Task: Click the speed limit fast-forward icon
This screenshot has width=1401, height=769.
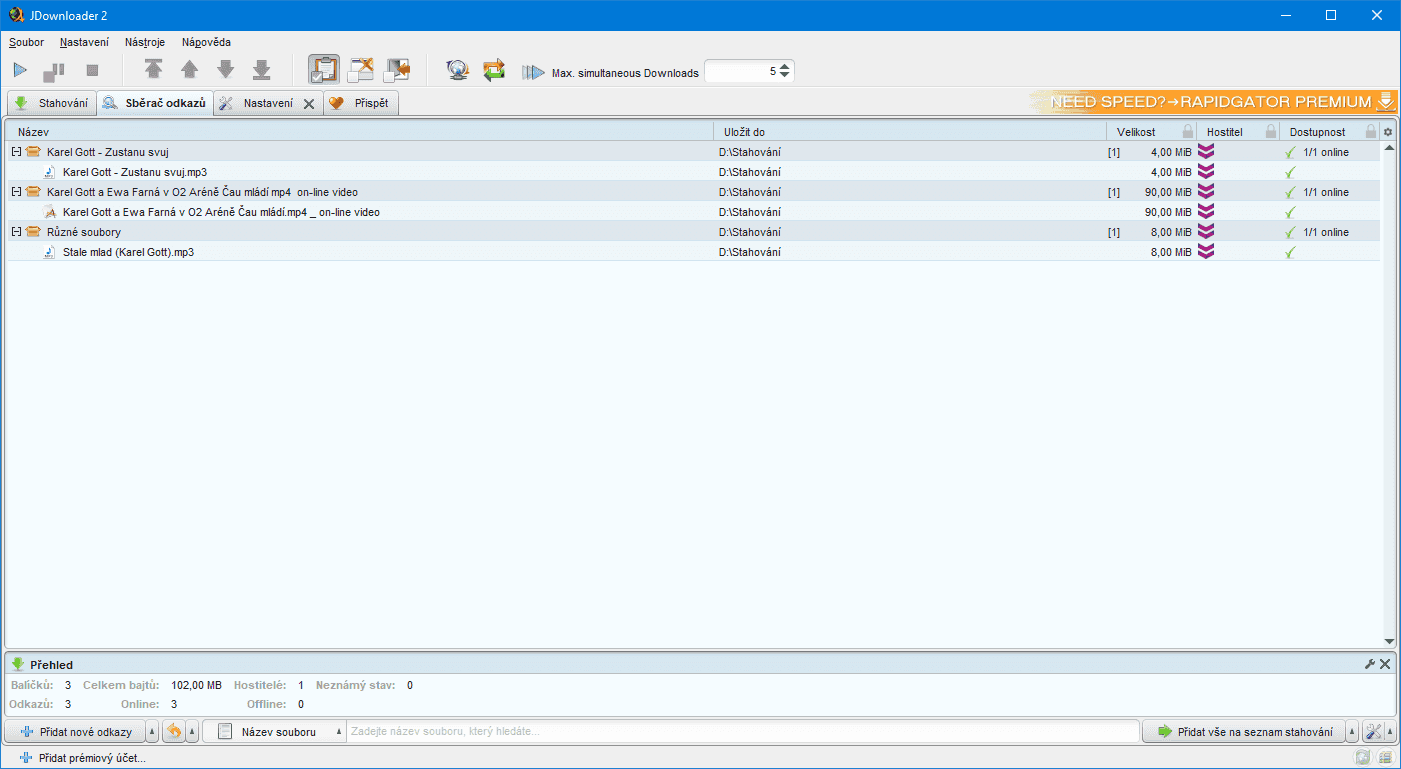Action: pos(533,72)
